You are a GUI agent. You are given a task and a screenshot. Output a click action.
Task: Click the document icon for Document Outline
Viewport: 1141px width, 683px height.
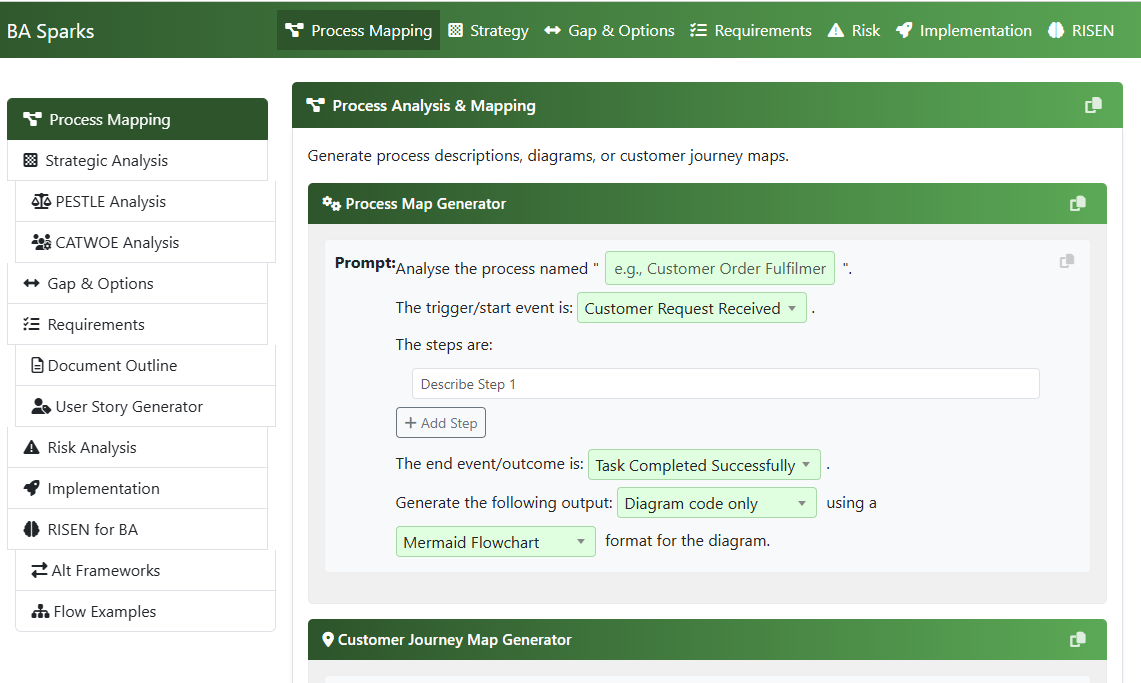[x=37, y=365]
